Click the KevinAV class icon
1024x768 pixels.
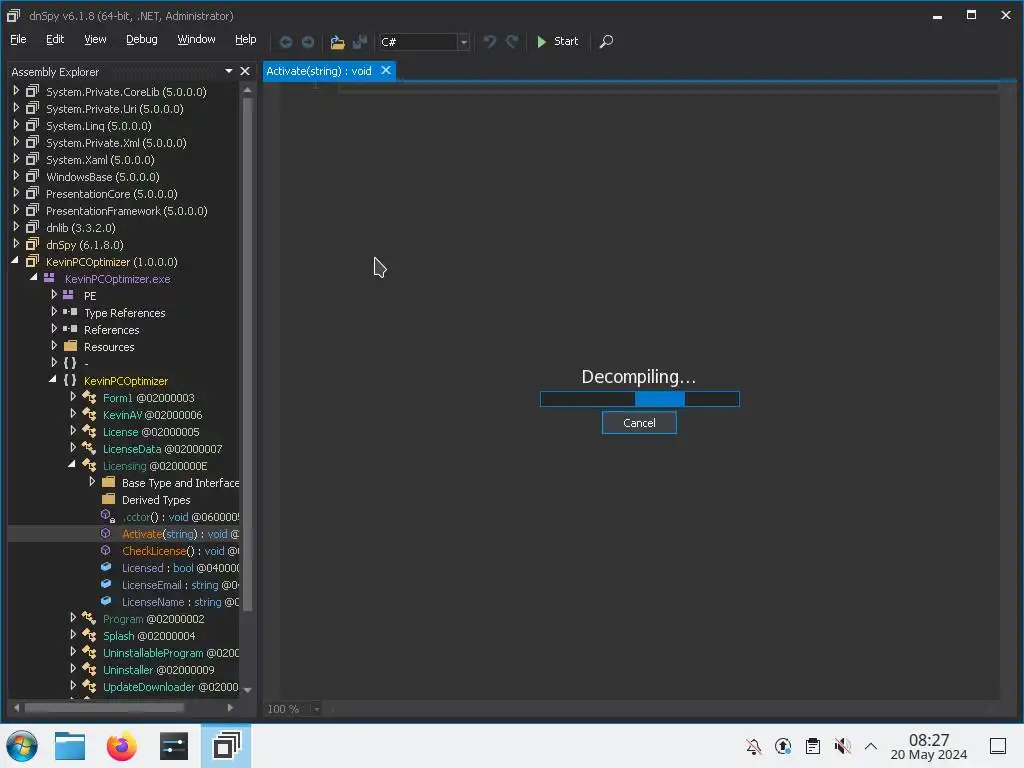click(89, 414)
